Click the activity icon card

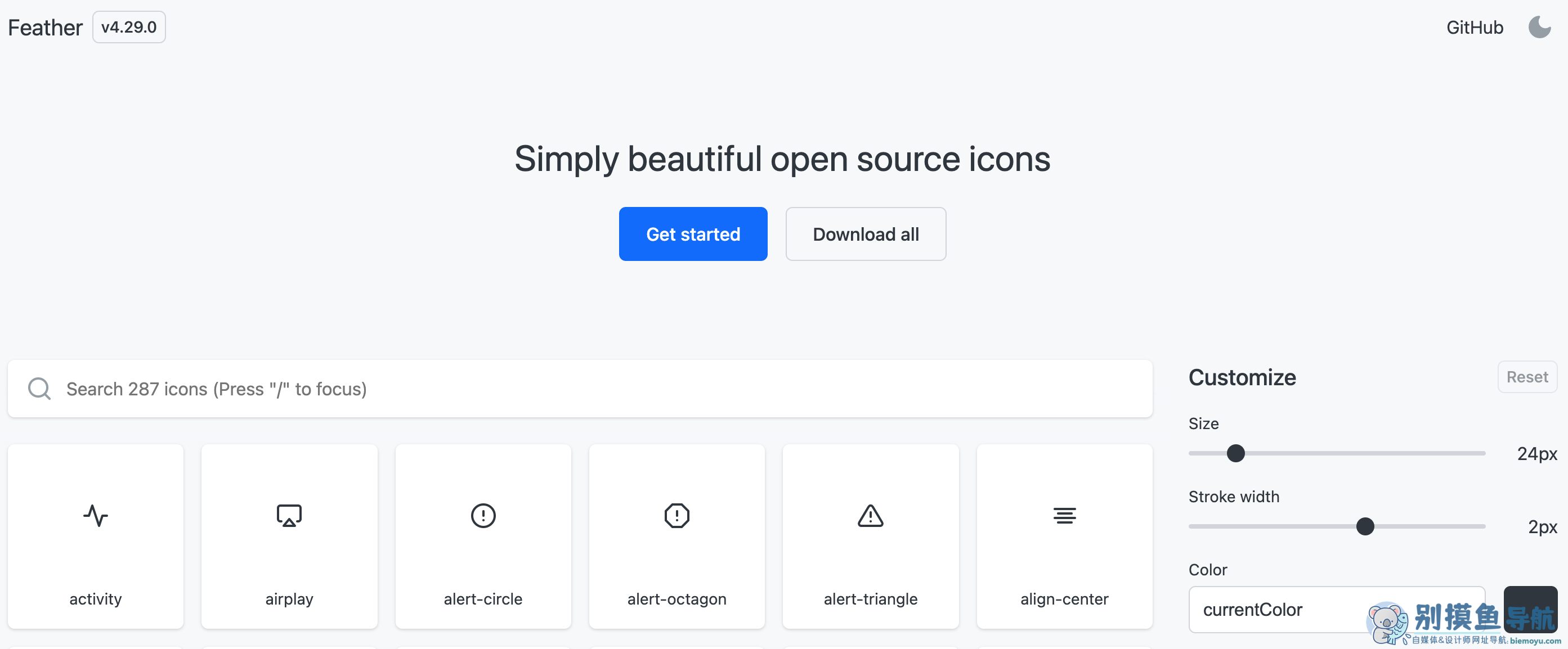point(96,536)
